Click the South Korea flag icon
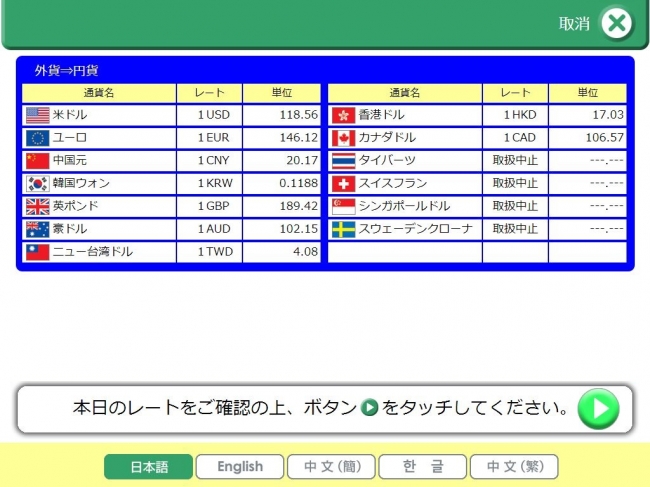The width and height of the screenshot is (650, 487). (37, 184)
